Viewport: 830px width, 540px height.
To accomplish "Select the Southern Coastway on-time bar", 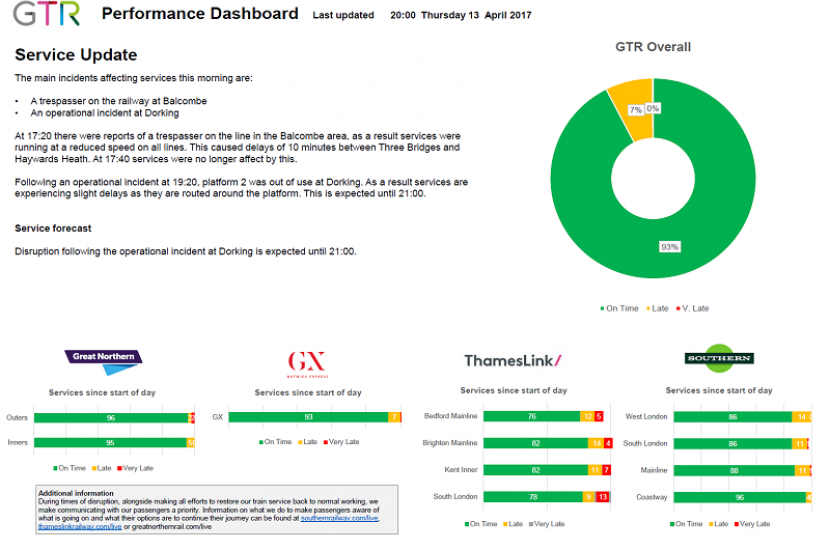I will coord(738,496).
